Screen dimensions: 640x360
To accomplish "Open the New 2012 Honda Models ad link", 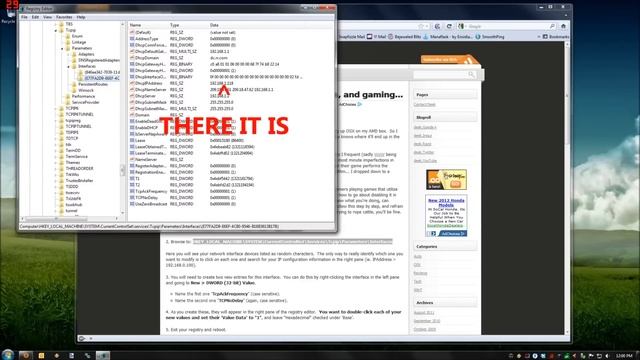I will tap(446, 203).
